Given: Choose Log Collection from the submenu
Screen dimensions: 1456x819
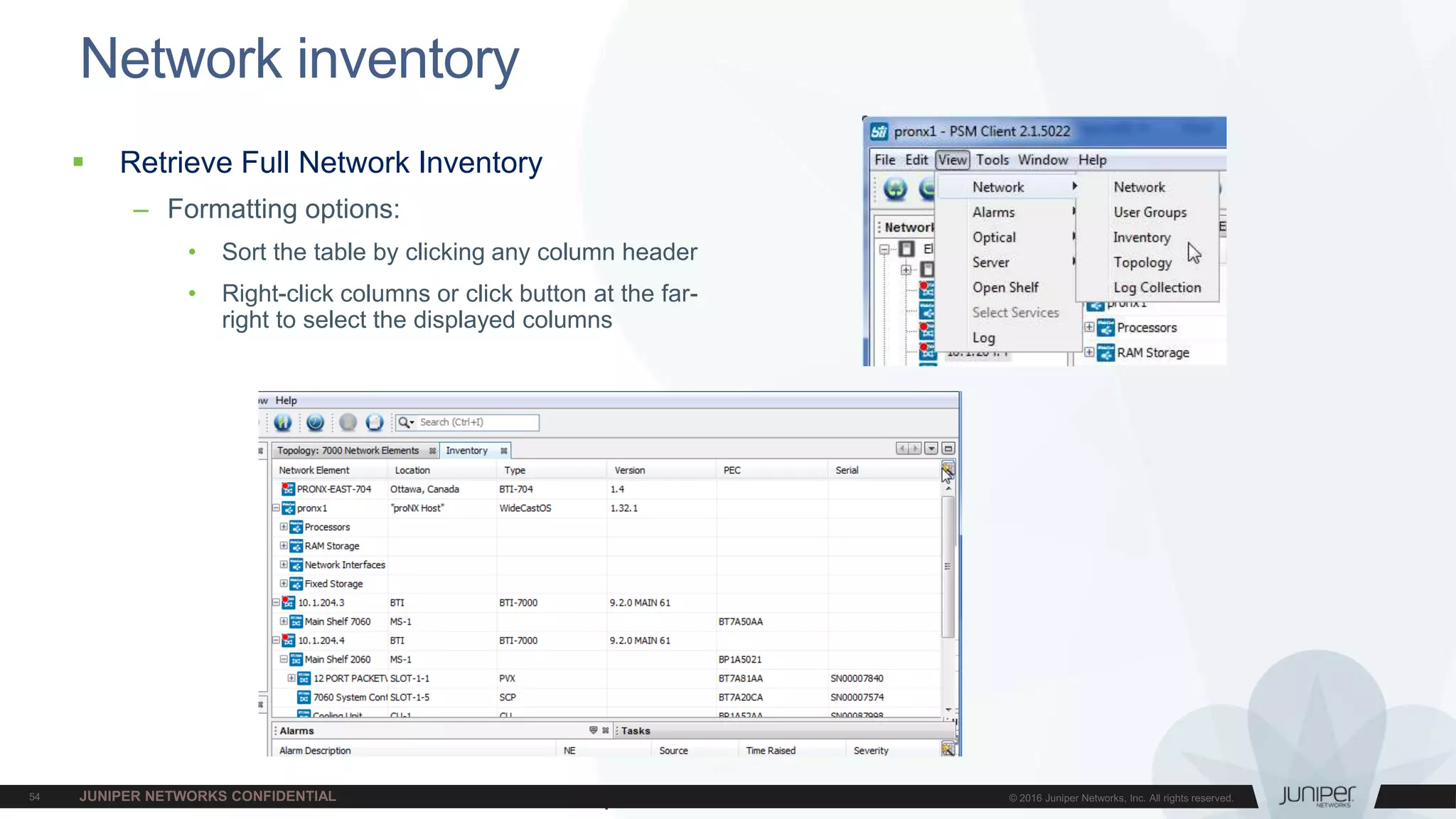Looking at the screenshot, I should coord(1157,287).
